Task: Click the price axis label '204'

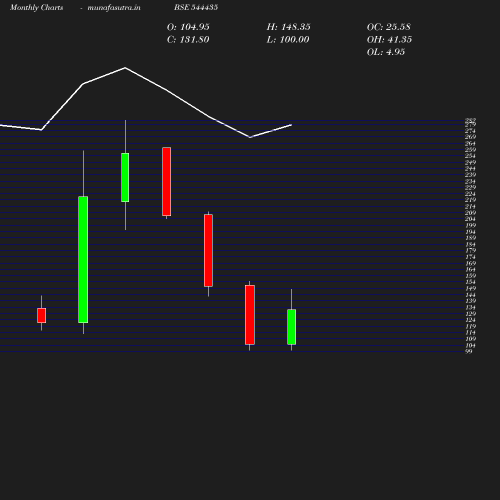Action: tap(470, 219)
